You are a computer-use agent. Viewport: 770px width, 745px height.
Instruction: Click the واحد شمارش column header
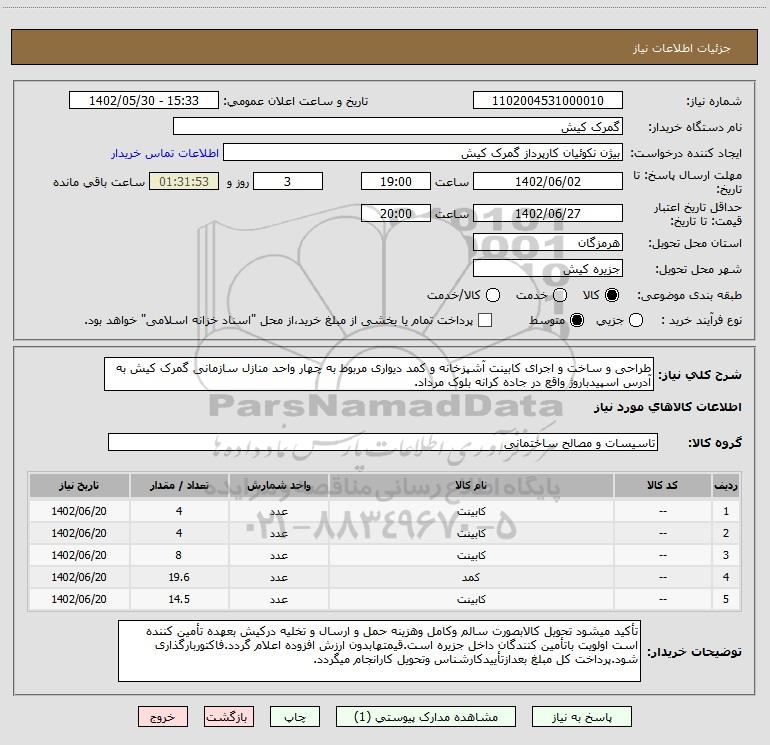coord(278,485)
